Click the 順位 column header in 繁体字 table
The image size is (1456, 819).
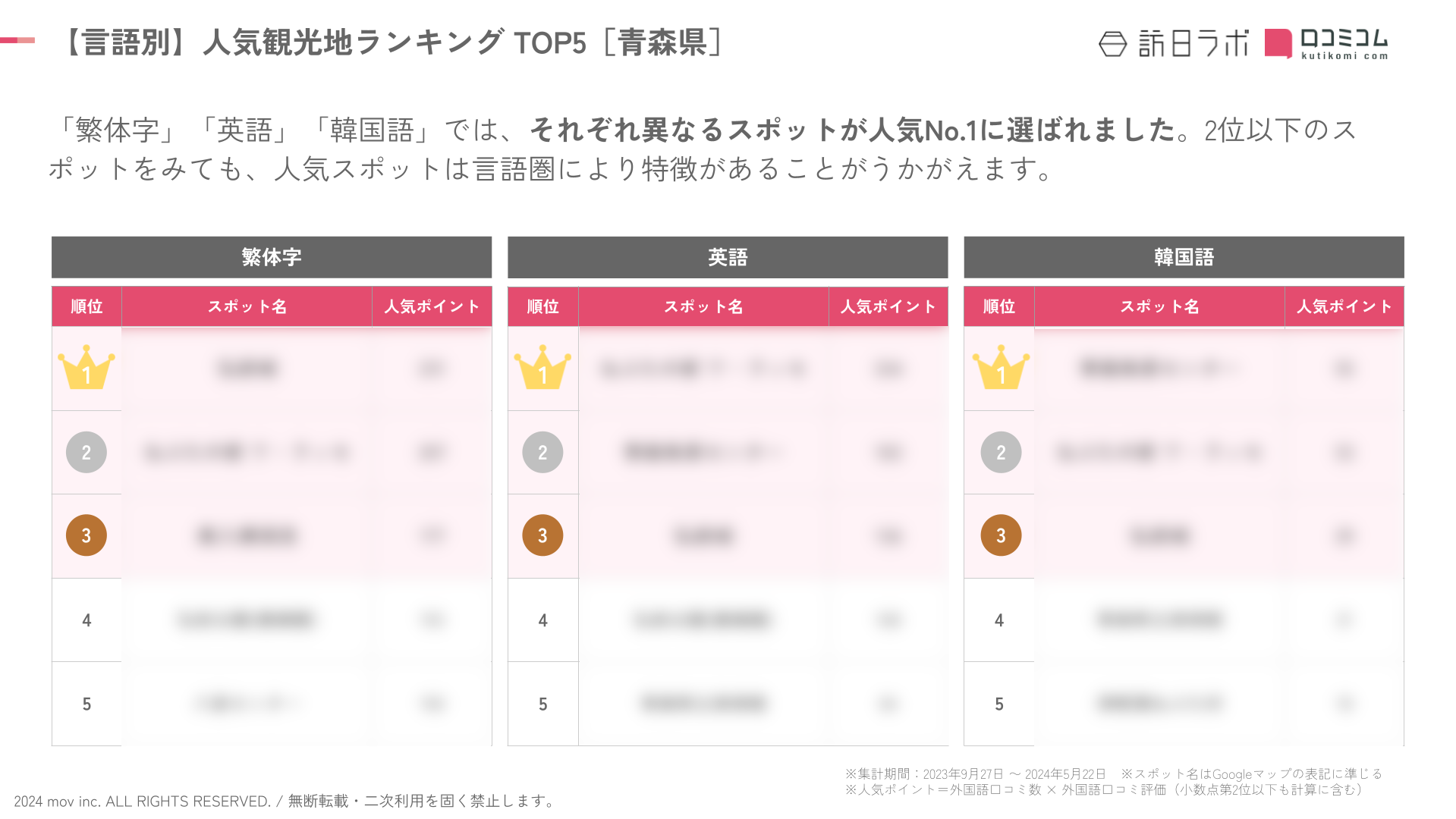[86, 306]
